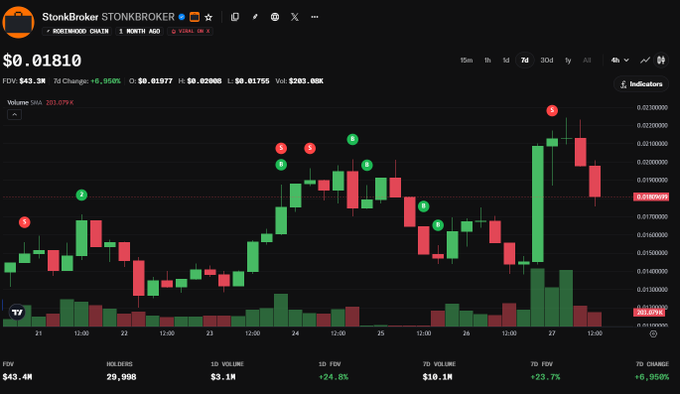Click the 7D CHANGE +6,950% bottom stat
Image resolution: width=680 pixels, height=394 pixels.
[652, 371]
